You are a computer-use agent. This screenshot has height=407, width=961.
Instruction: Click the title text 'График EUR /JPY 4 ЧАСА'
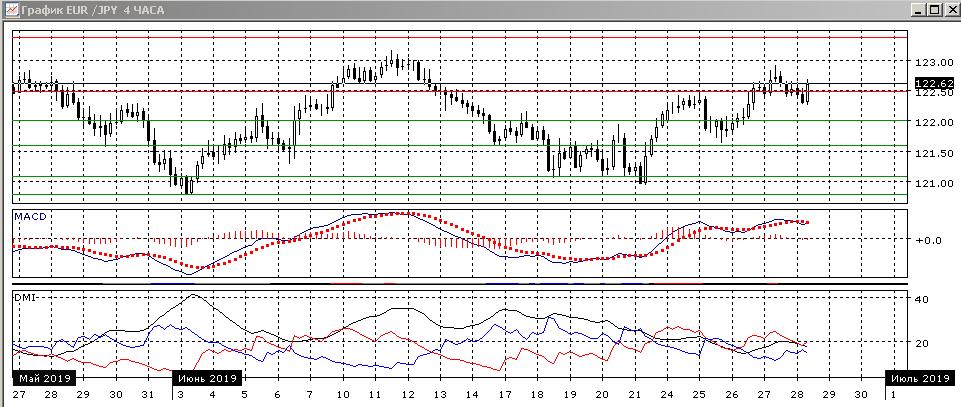(92, 10)
